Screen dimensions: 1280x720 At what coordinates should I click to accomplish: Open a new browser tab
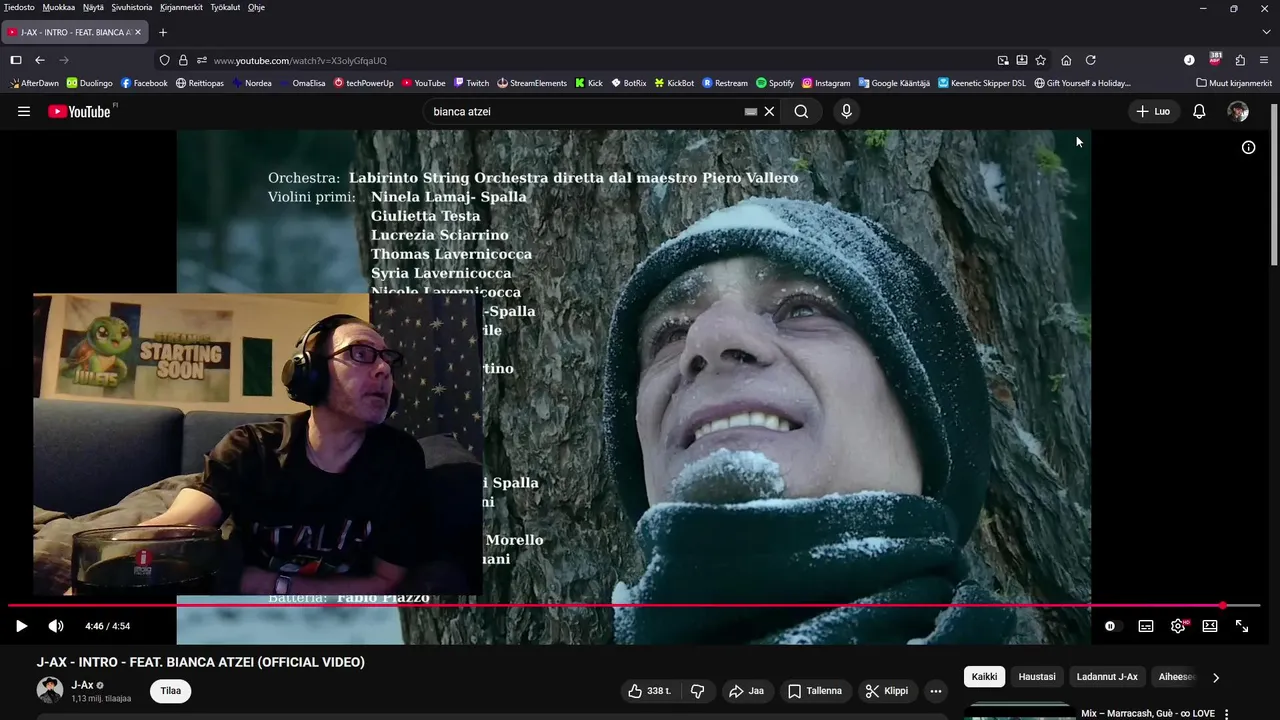pyautogui.click(x=163, y=32)
